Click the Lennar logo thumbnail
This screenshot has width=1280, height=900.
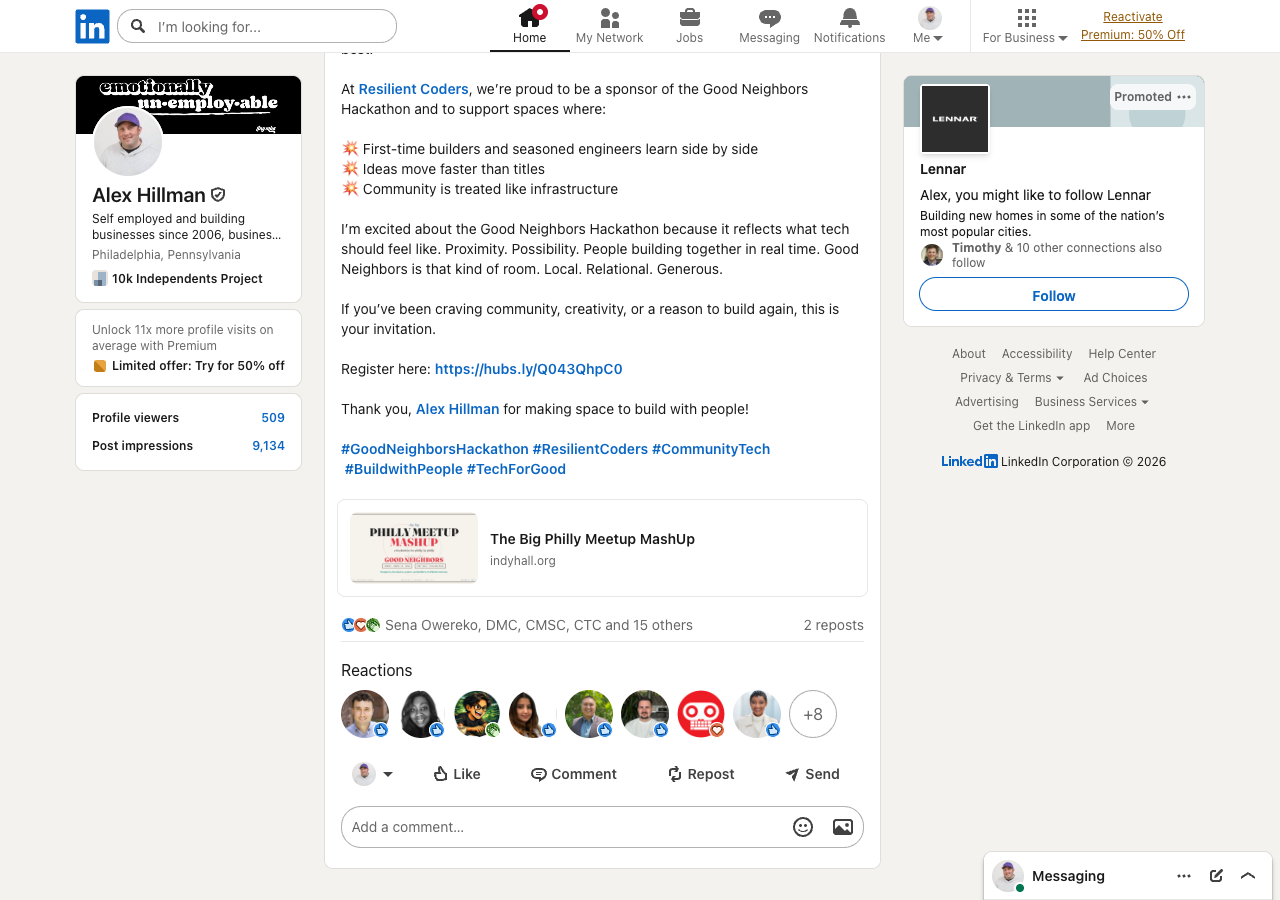click(955, 119)
